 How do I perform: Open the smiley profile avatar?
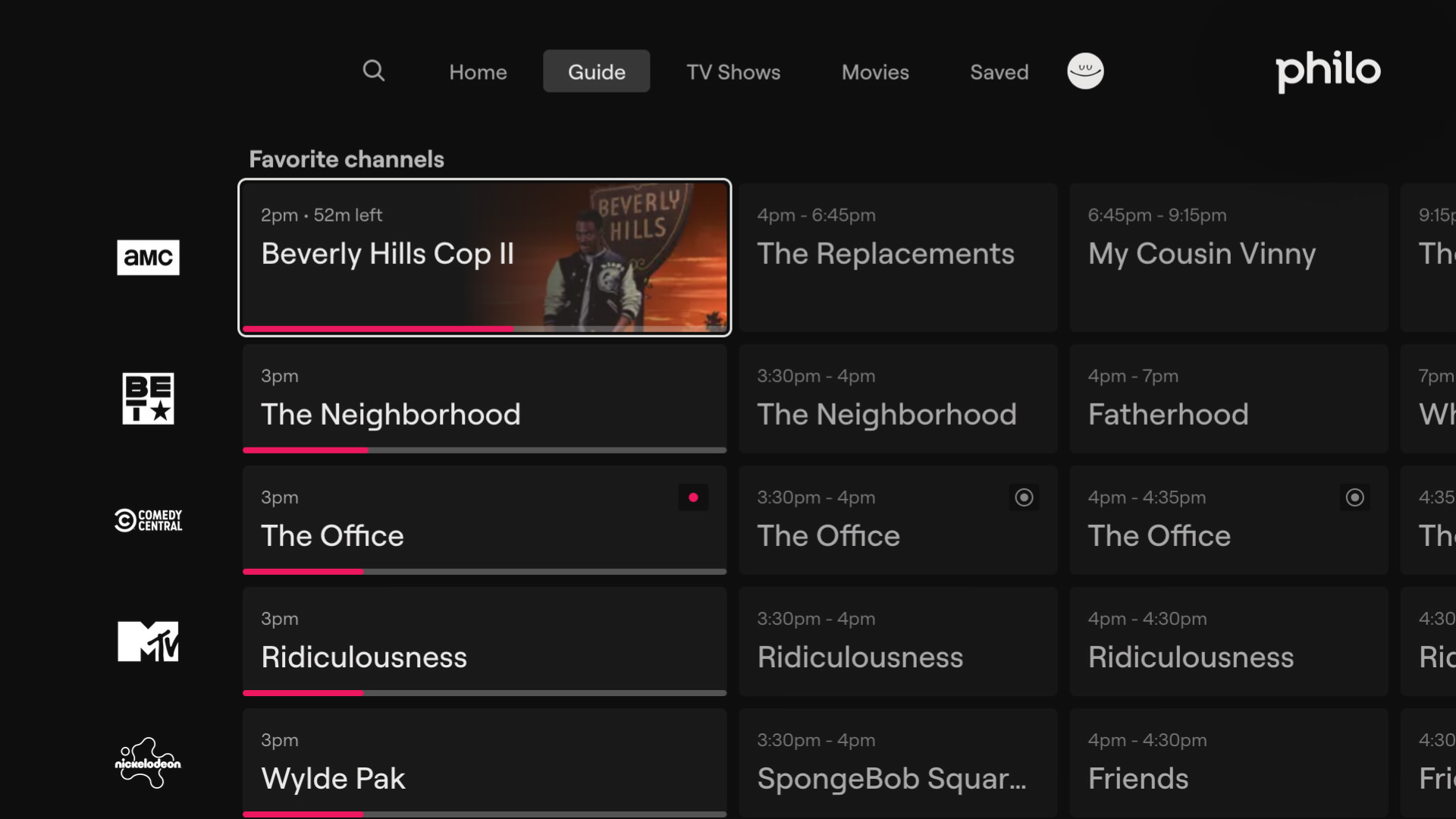[1085, 71]
